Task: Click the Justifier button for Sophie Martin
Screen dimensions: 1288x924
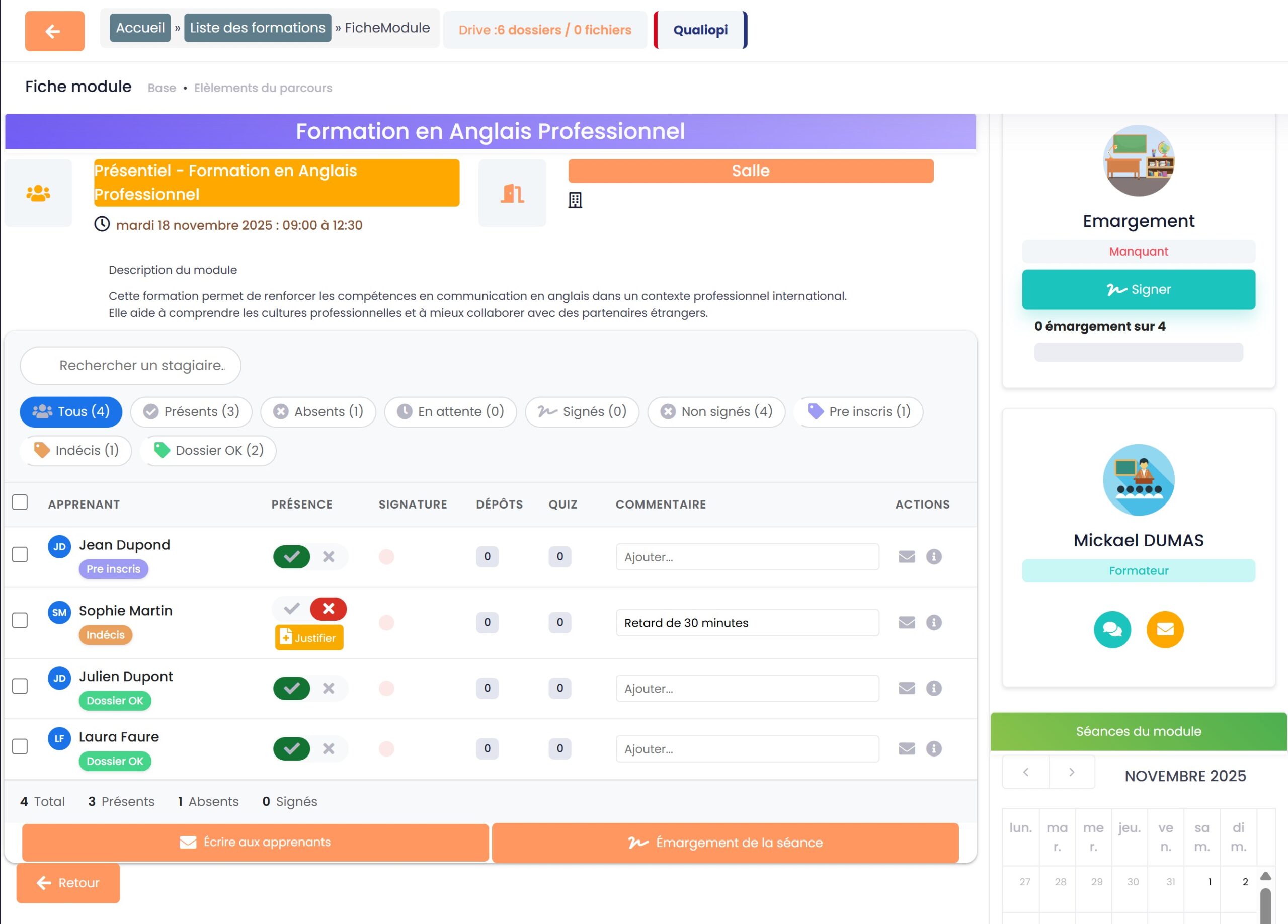Action: click(x=309, y=638)
